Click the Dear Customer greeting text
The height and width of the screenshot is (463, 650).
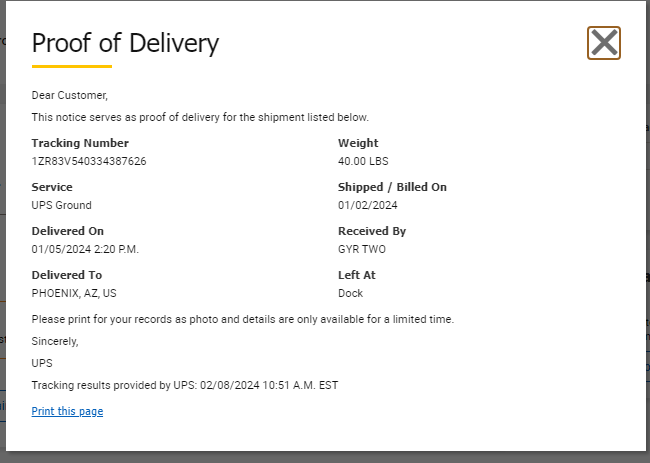(x=70, y=95)
